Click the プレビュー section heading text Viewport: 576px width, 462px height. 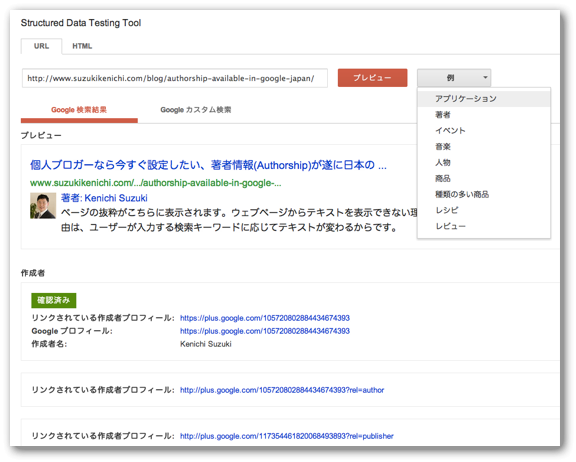[41, 136]
